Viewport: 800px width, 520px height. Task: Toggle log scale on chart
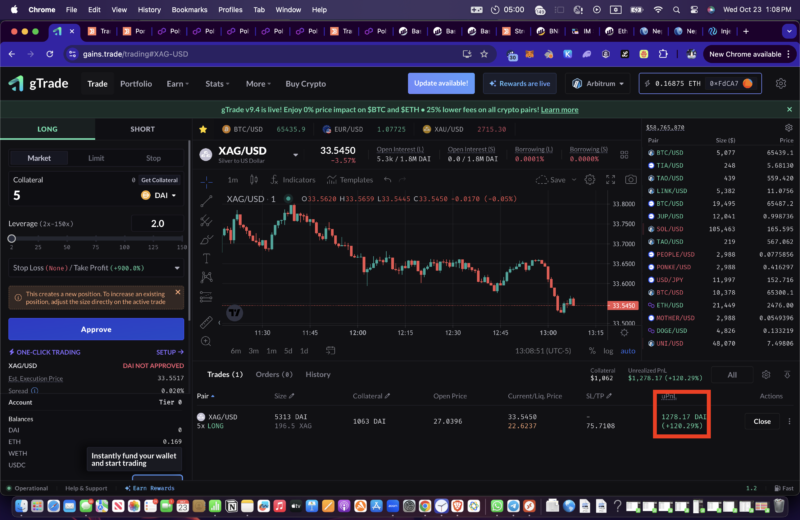[608, 351]
